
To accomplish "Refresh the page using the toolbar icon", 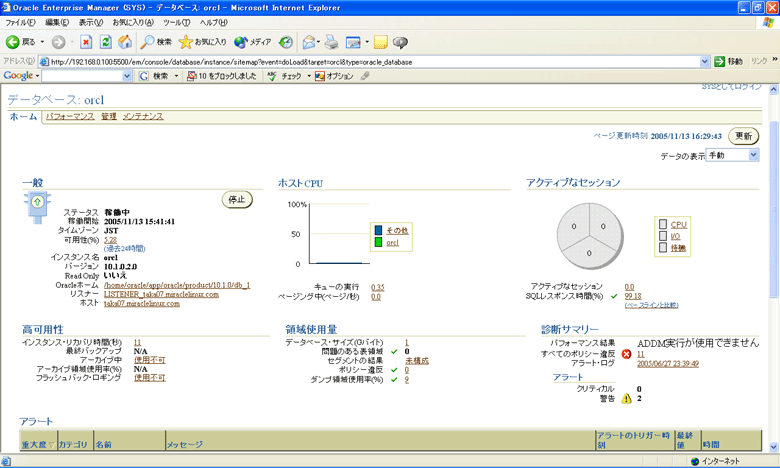I will point(105,42).
